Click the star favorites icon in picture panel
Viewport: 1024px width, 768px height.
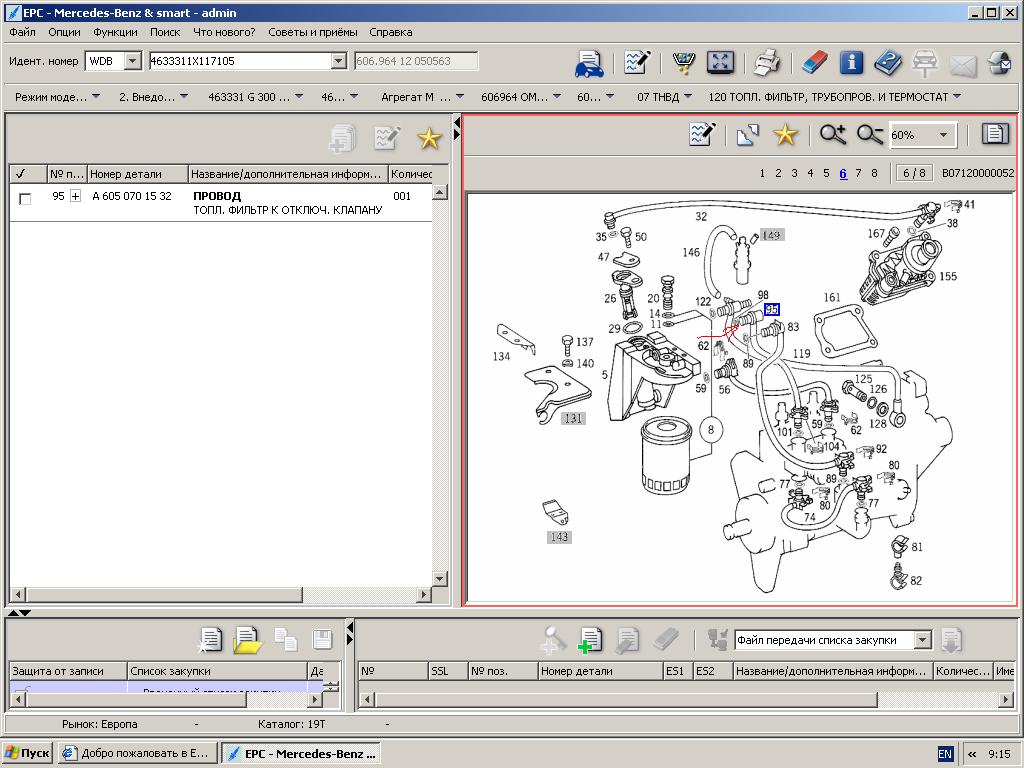[x=785, y=135]
